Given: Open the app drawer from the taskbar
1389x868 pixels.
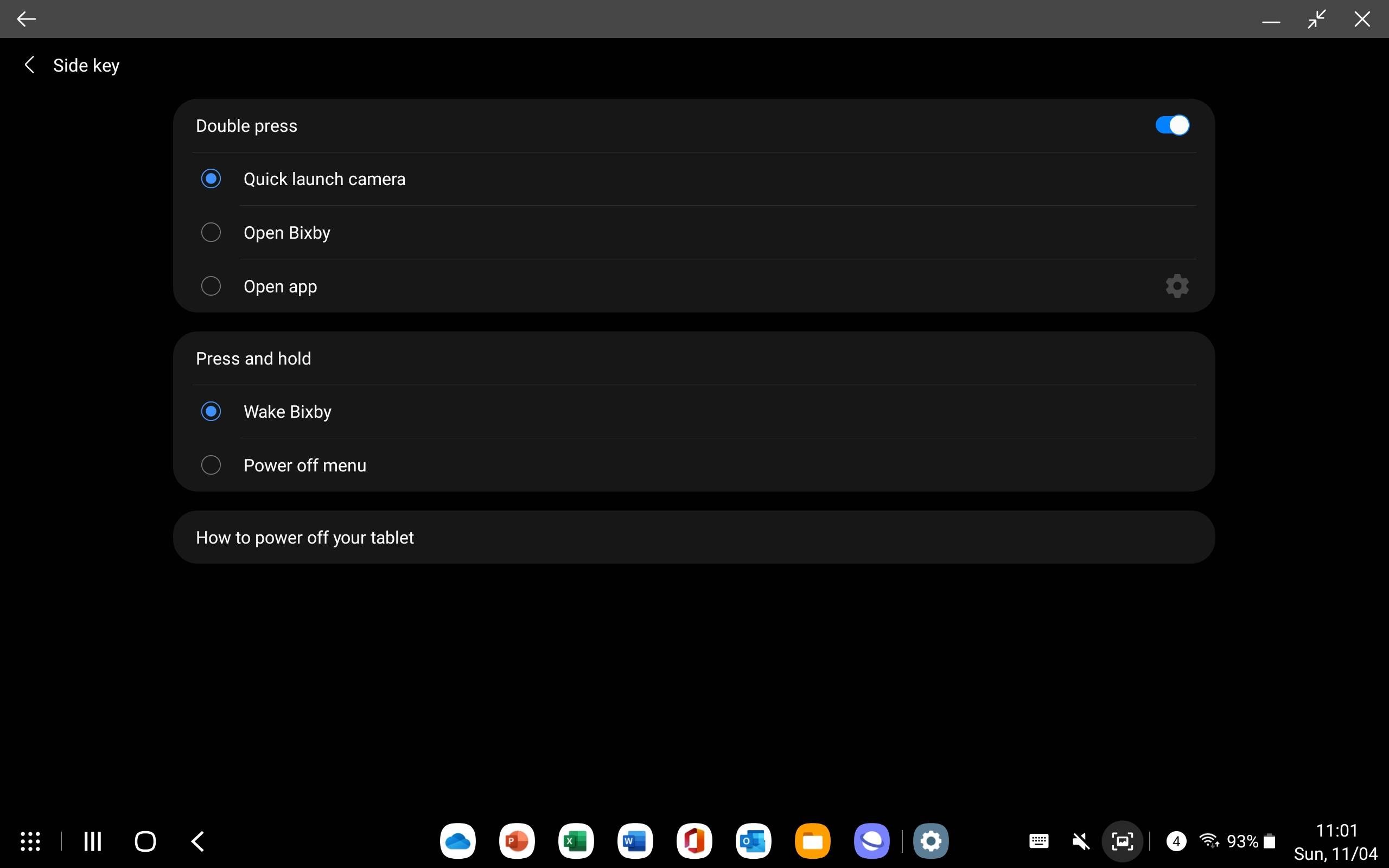Looking at the screenshot, I should coord(30,840).
